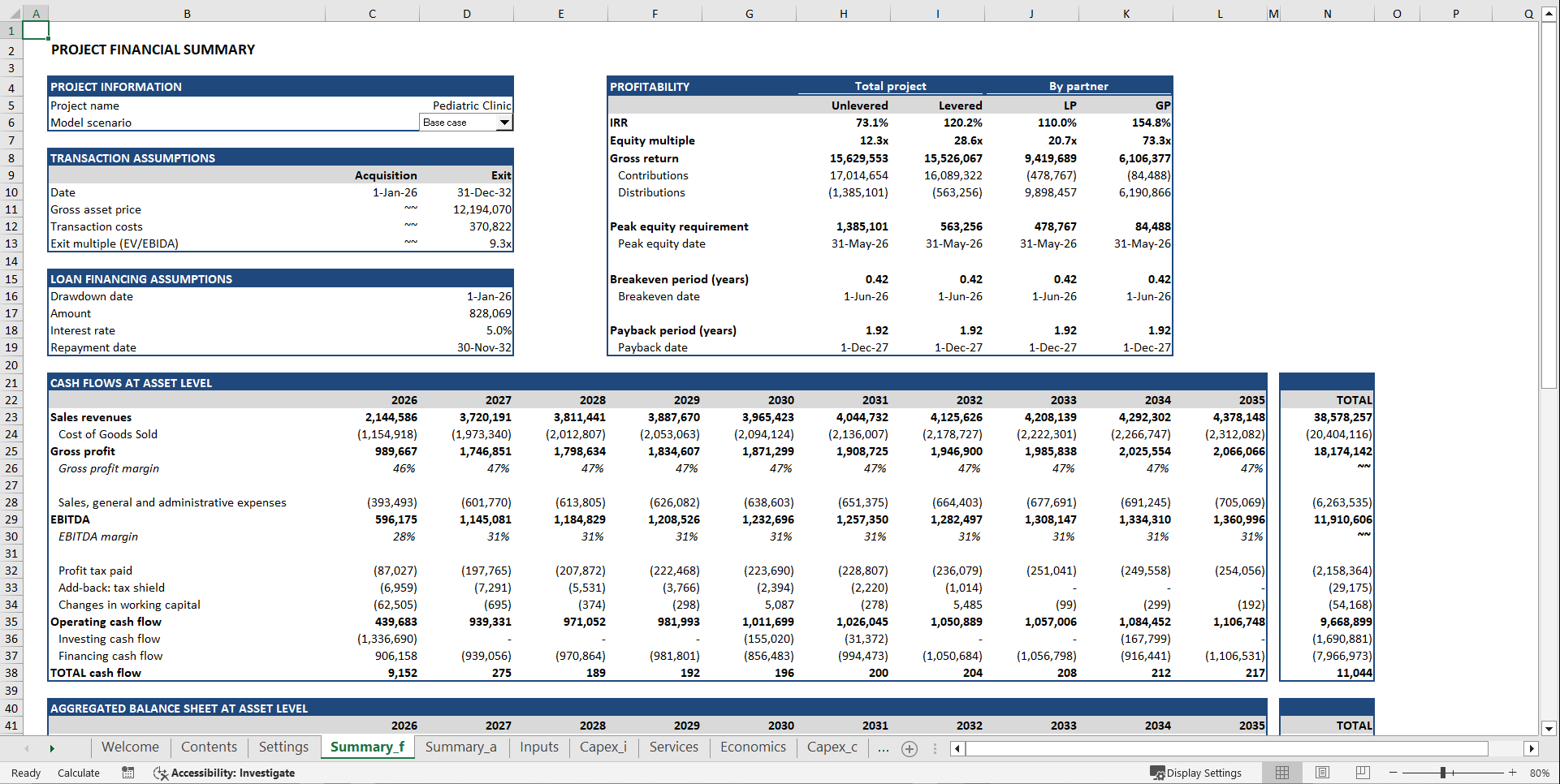This screenshot has height=784, width=1560.
Task: Open Page Break Preview from status bar
Action: pos(1362,773)
